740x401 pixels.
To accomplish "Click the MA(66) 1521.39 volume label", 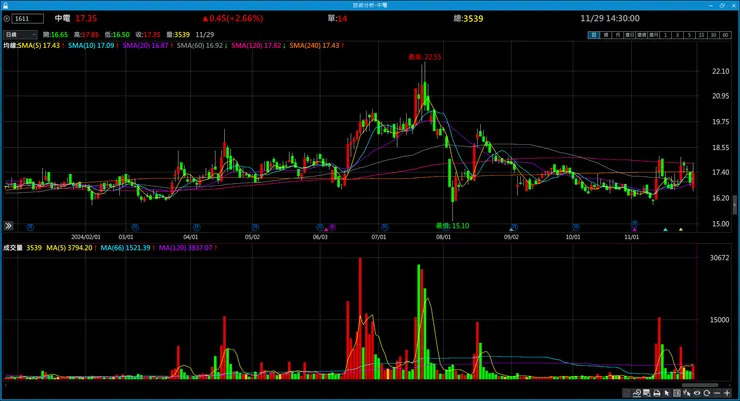I will coord(126,248).
